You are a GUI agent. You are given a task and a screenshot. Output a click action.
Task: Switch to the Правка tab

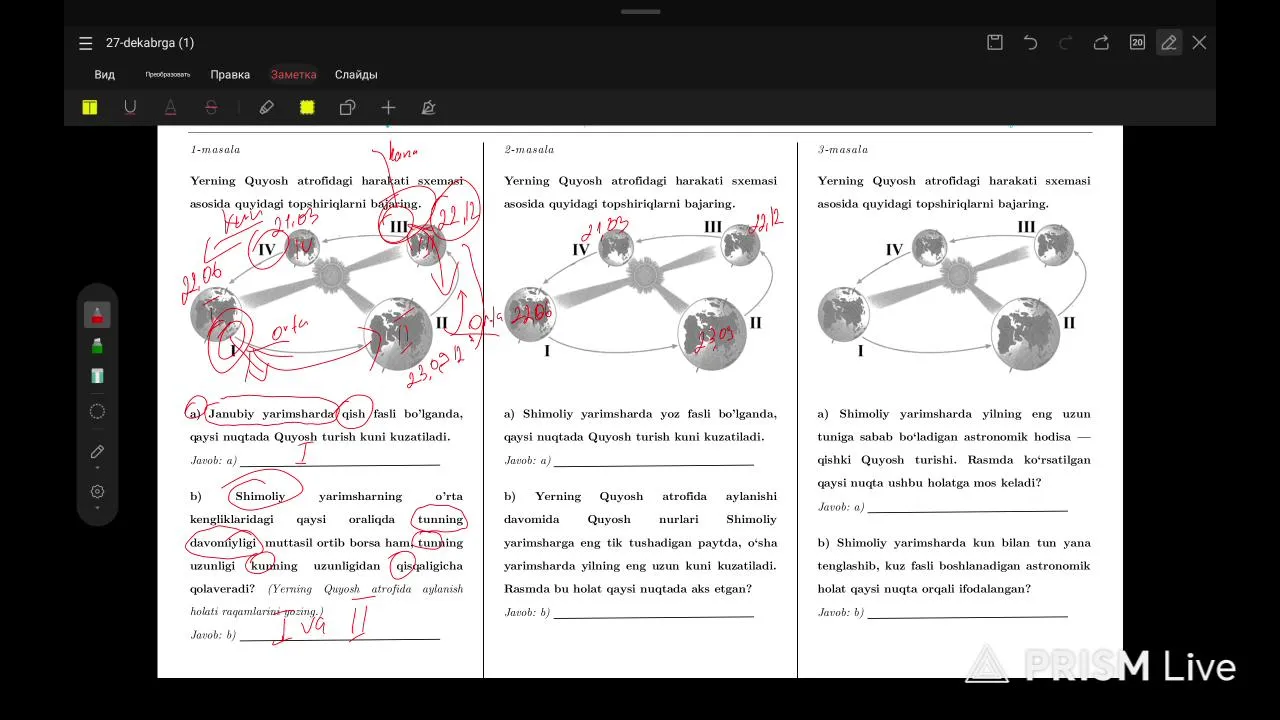230,75
